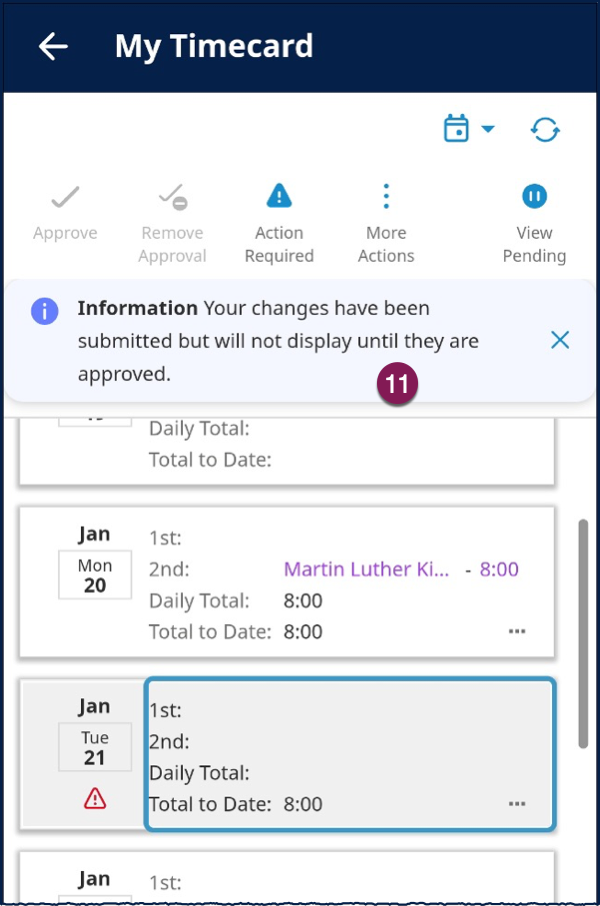Image resolution: width=600 pixels, height=906 pixels.
Task: Click the vertical scrollbar thumb
Action: click(583, 634)
